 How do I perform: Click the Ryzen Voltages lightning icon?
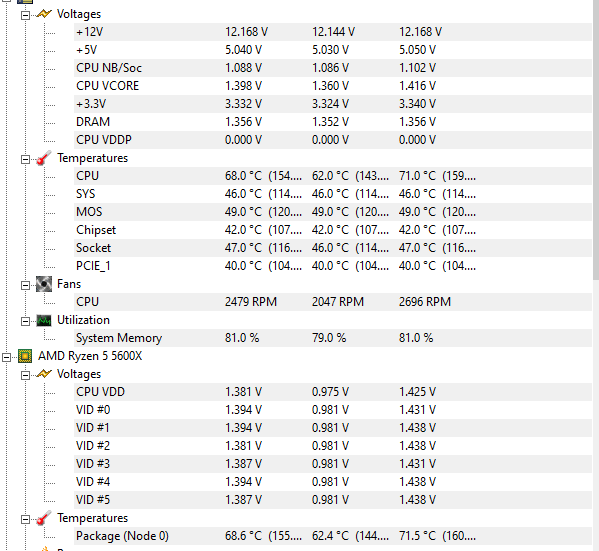pos(44,374)
